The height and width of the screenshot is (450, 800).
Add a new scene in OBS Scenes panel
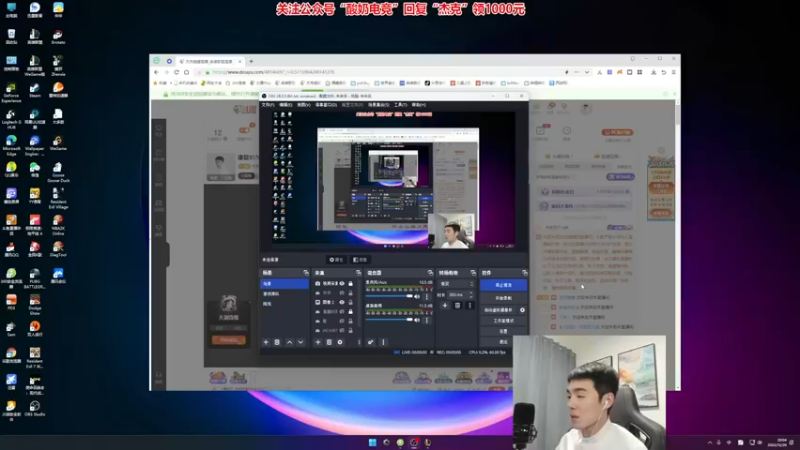click(266, 342)
